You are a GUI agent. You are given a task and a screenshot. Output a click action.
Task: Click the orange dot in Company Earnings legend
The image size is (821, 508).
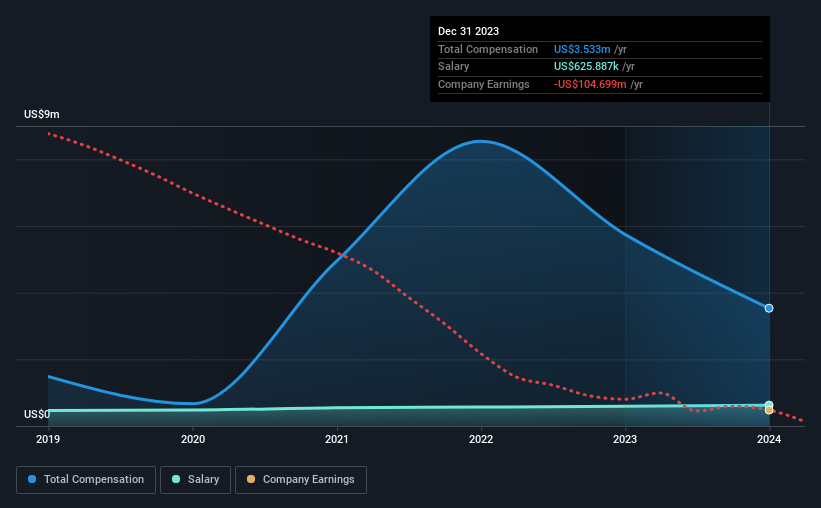[251, 479]
